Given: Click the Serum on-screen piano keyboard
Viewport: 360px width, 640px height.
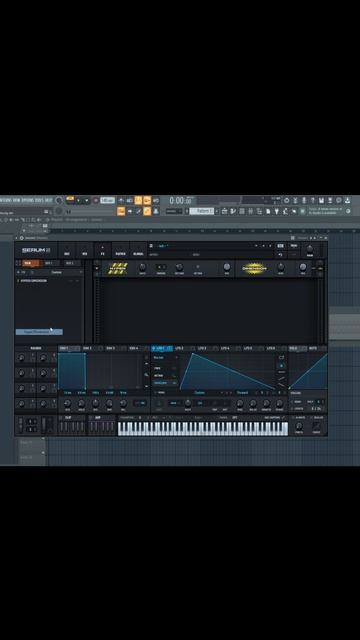Looking at the screenshot, I should [203, 429].
